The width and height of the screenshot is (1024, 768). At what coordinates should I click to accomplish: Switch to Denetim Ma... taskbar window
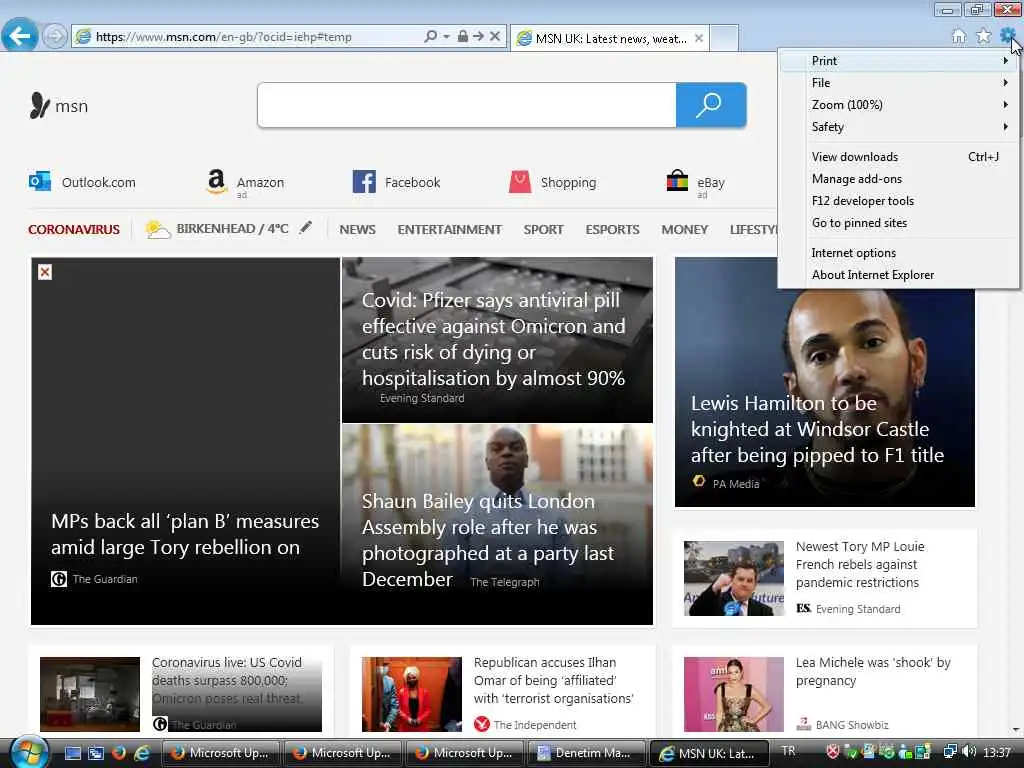[x=586, y=753]
